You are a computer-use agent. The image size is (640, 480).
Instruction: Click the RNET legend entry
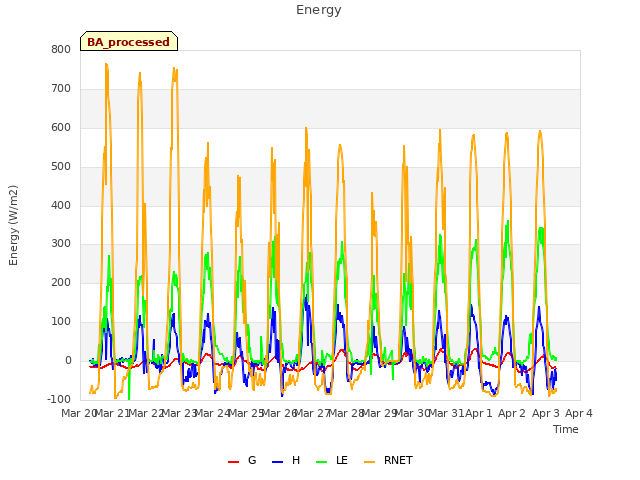[x=388, y=460]
